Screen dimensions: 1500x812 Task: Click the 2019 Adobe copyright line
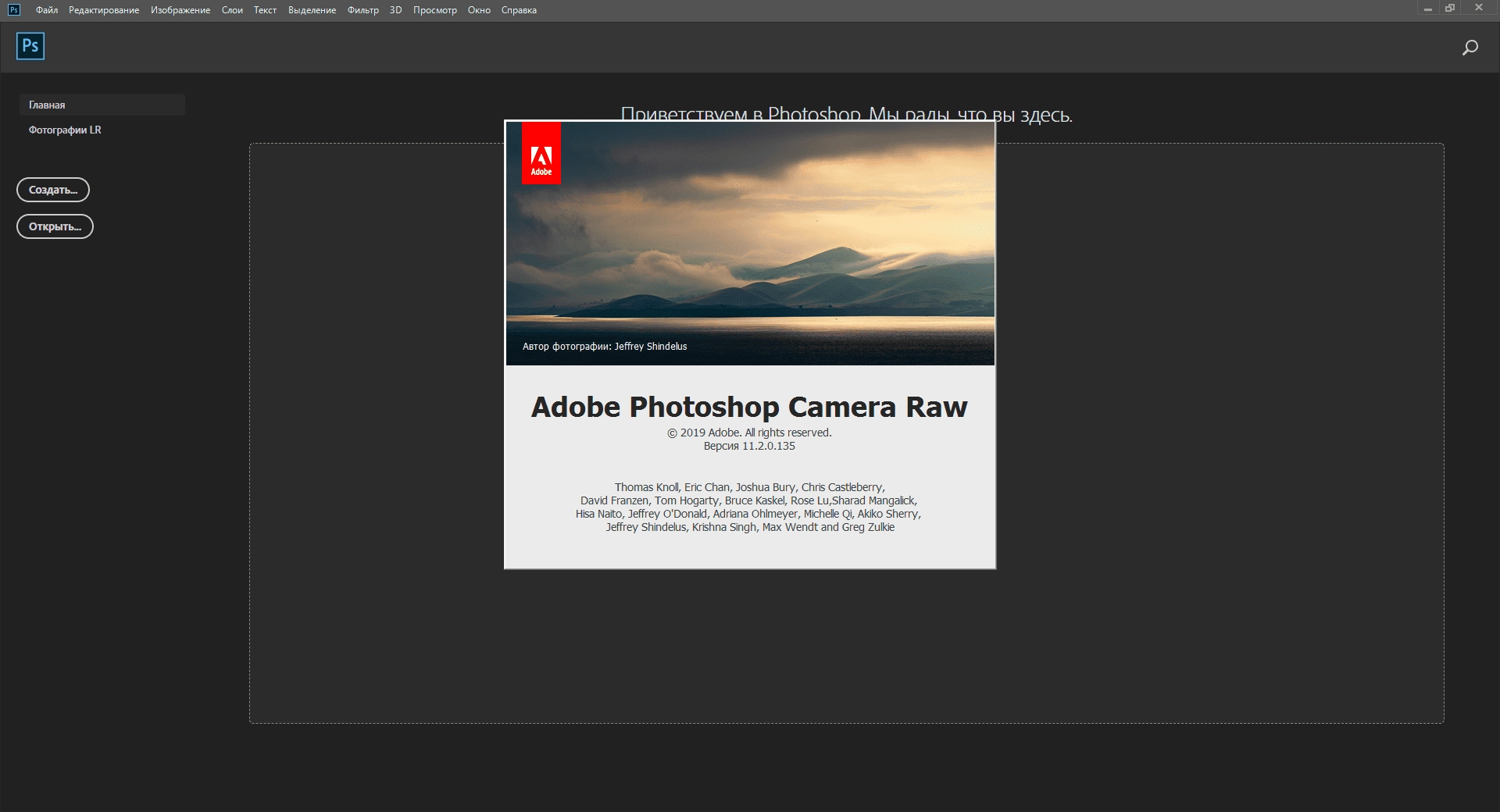coord(749,433)
